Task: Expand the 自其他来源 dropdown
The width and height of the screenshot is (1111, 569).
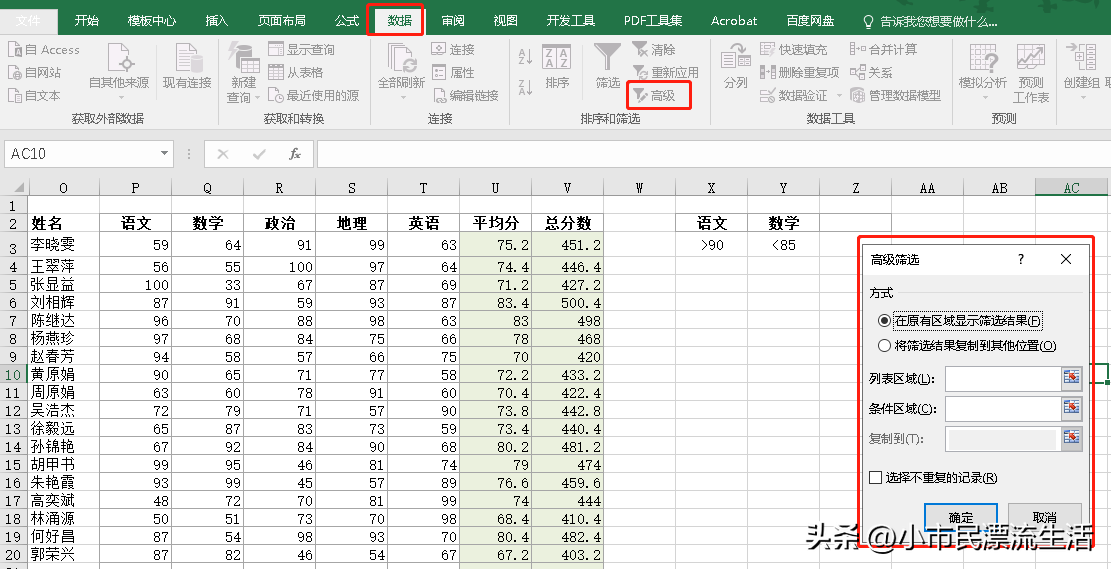Action: pyautogui.click(x=119, y=97)
